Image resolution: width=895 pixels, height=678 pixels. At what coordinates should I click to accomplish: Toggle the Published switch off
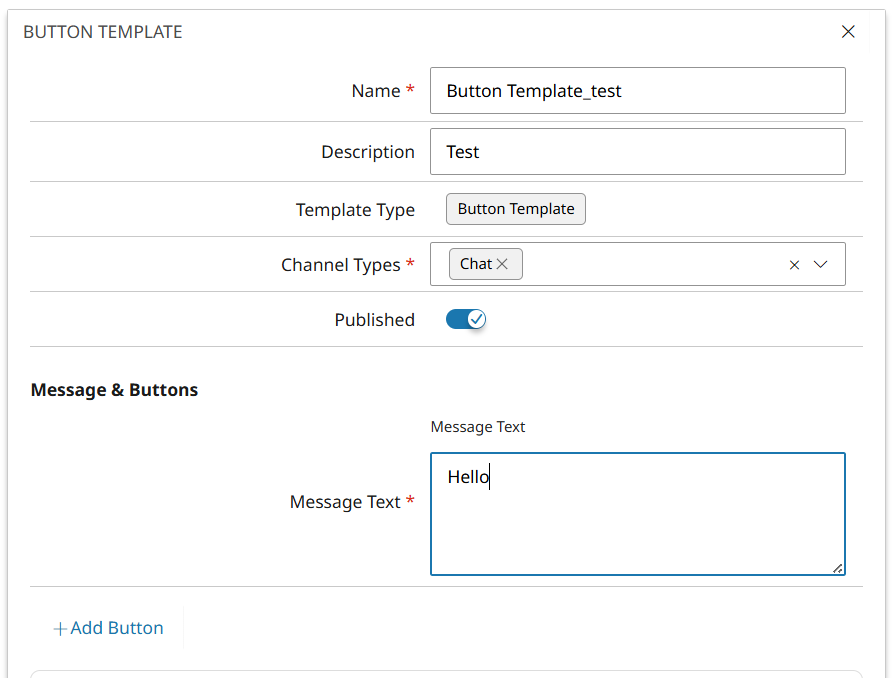click(x=466, y=320)
